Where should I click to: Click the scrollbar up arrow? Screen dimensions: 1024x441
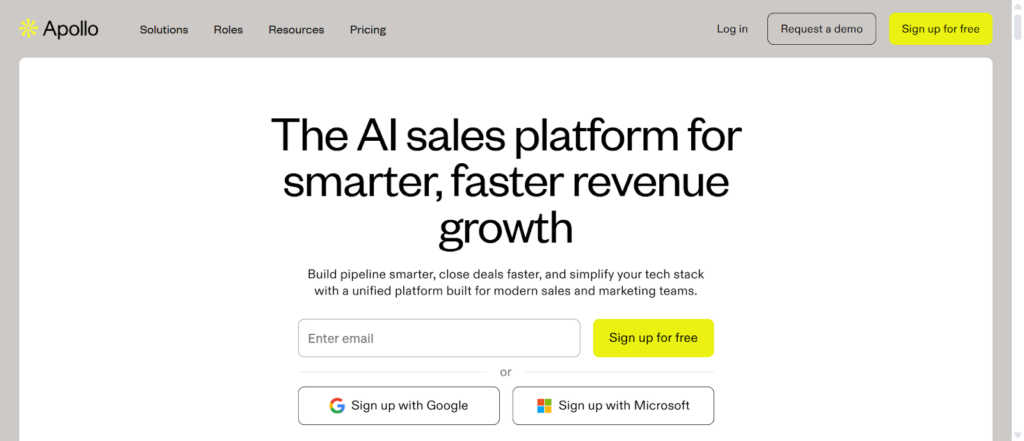1015,7
